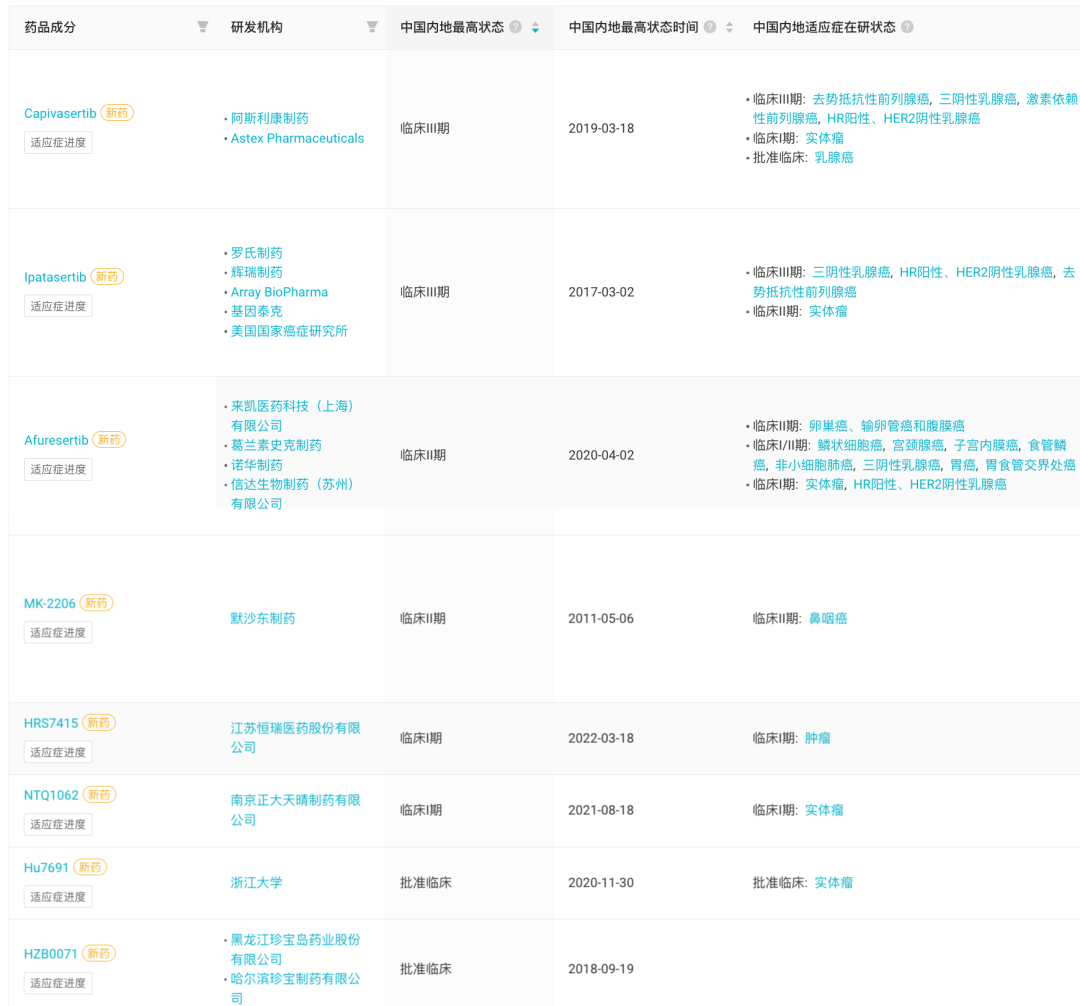Open 罗氏制药 organization link
The width and height of the screenshot is (1080, 1006).
(x=256, y=253)
